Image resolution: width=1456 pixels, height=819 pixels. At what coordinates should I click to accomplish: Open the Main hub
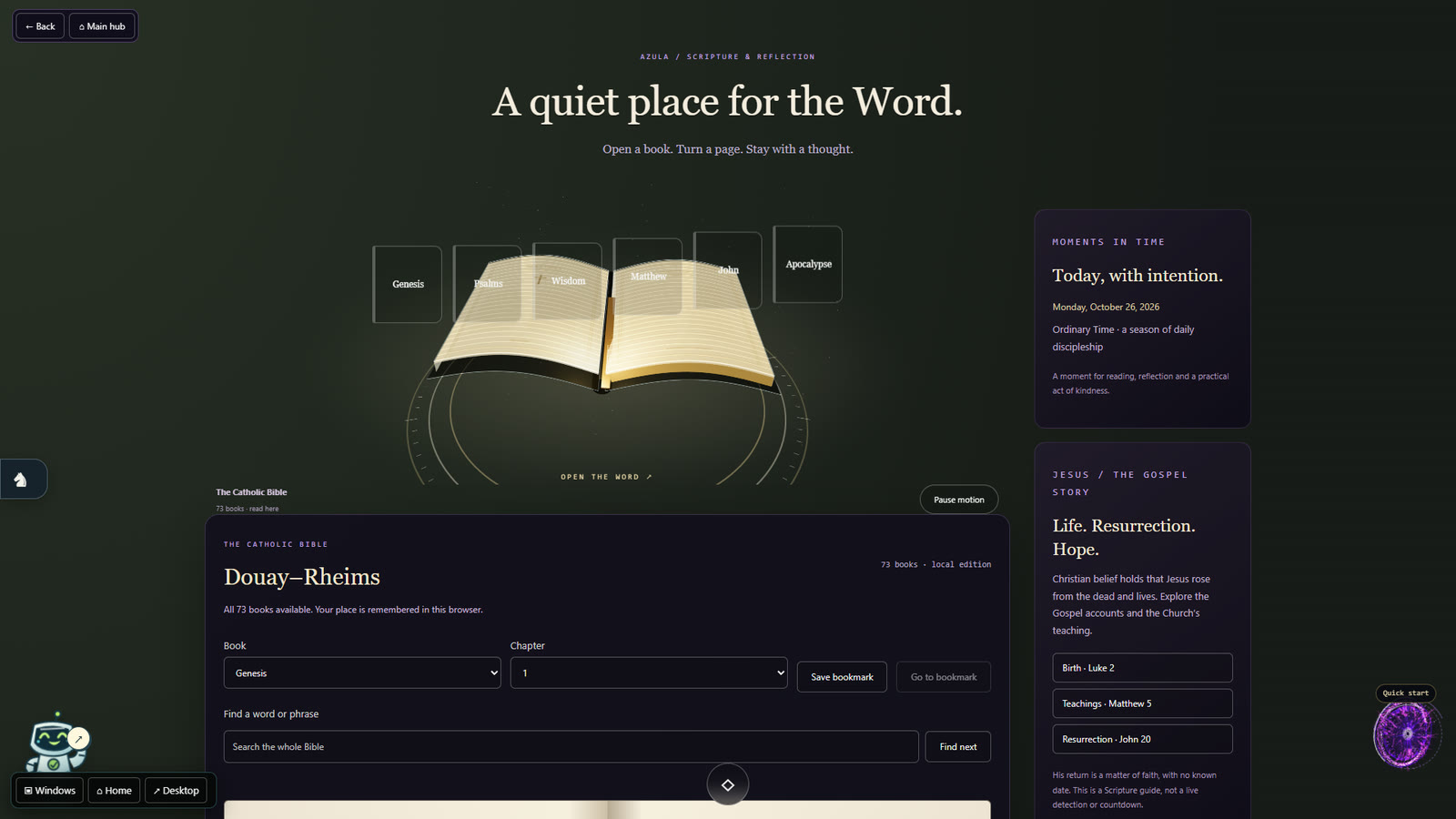point(103,26)
